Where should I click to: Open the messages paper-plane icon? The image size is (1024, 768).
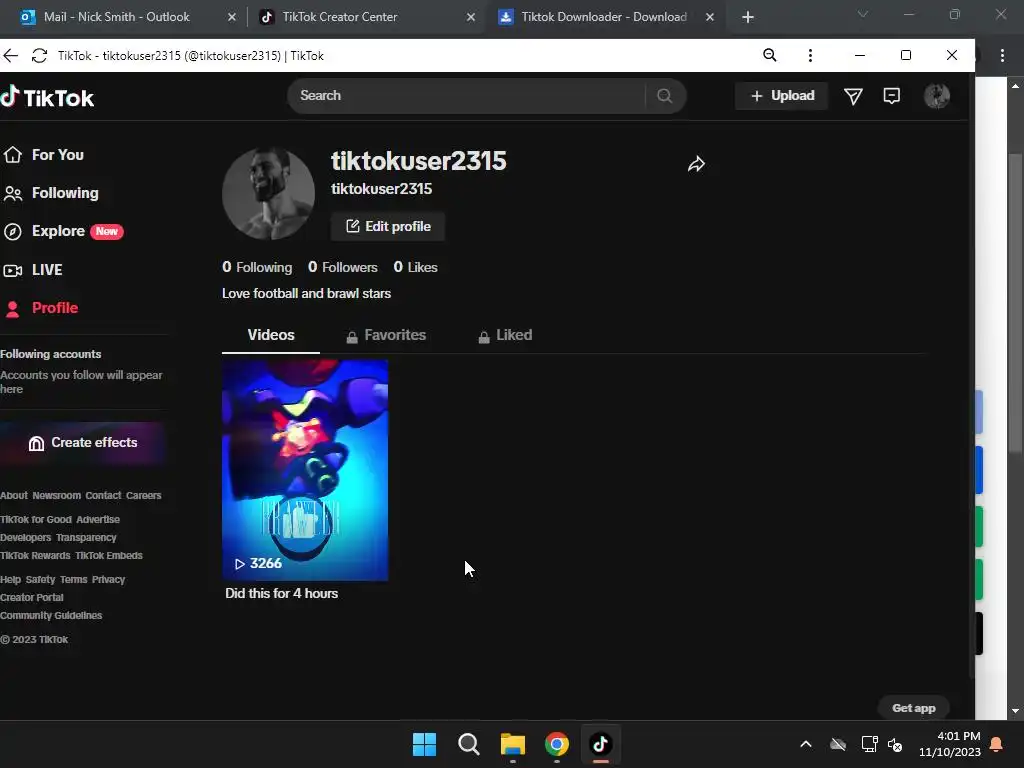tap(853, 97)
